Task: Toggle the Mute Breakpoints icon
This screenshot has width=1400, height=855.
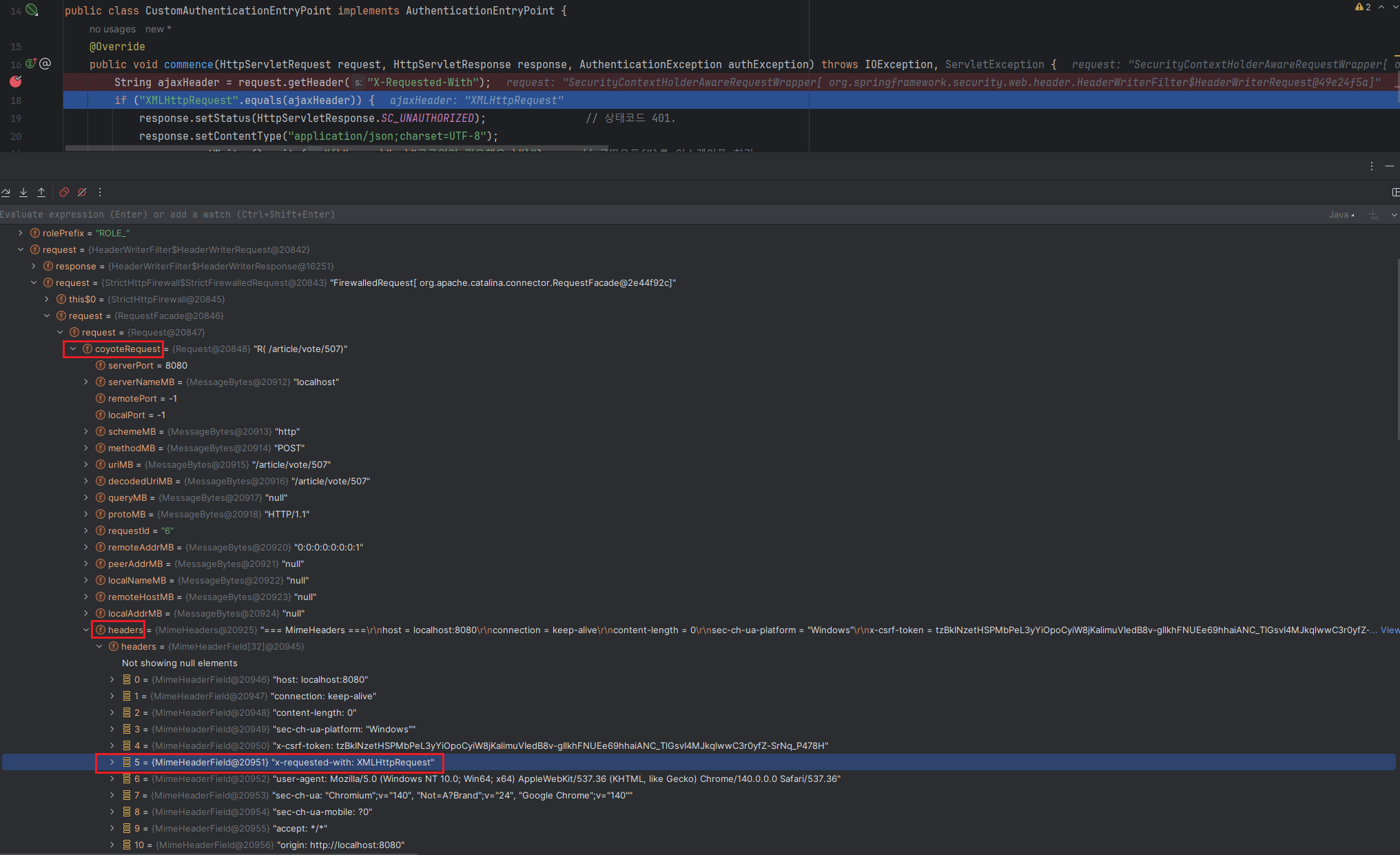Action: 82,192
